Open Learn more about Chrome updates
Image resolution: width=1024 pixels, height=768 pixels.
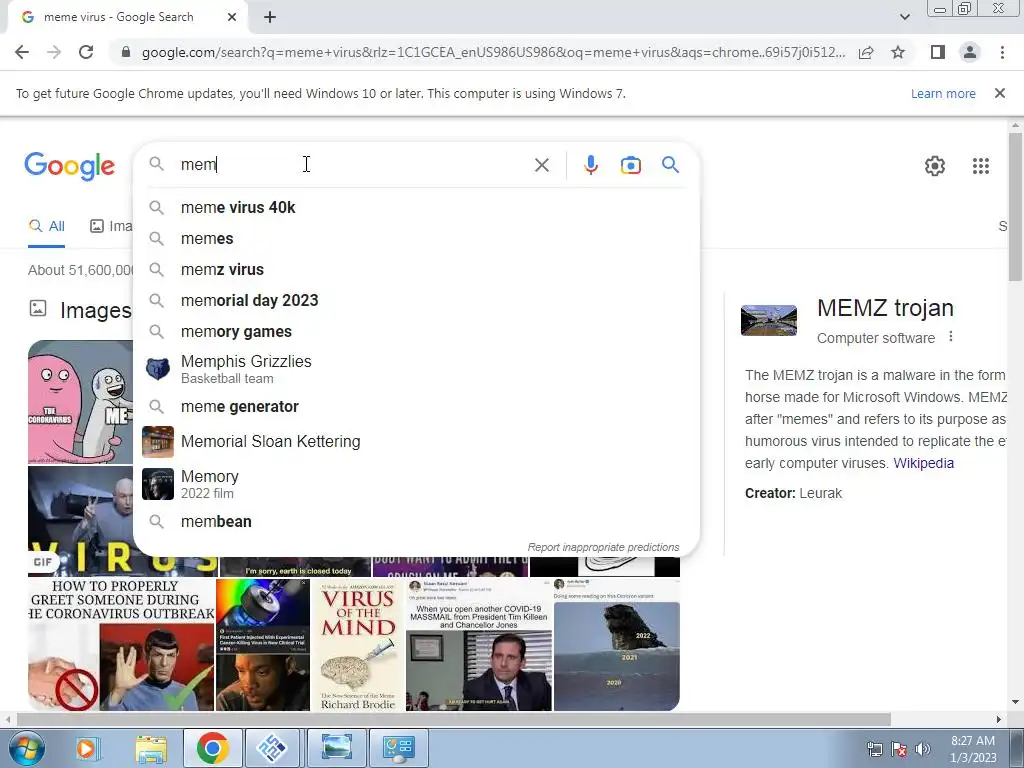point(943,93)
